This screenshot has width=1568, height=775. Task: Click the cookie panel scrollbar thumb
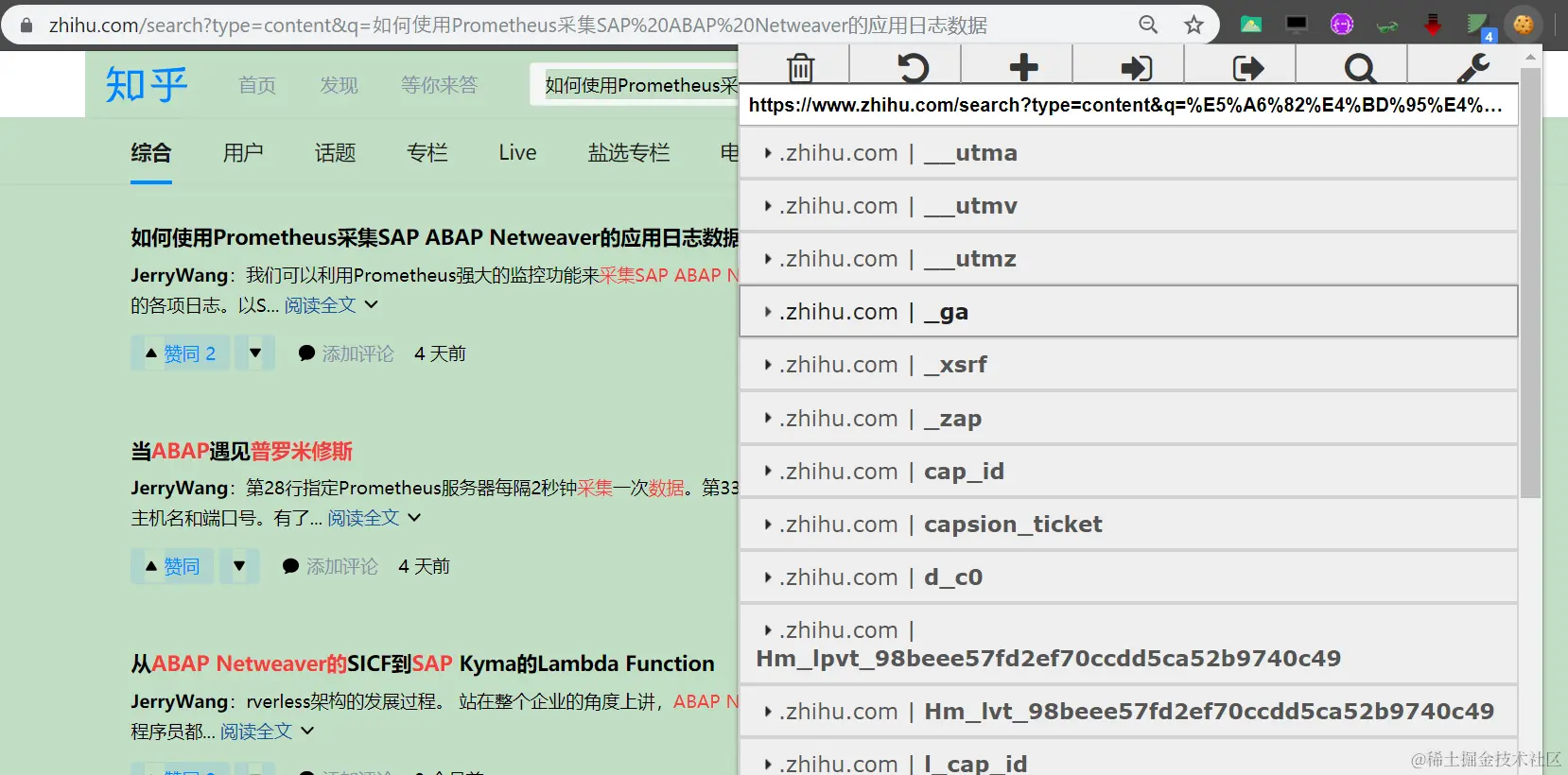point(1530,283)
